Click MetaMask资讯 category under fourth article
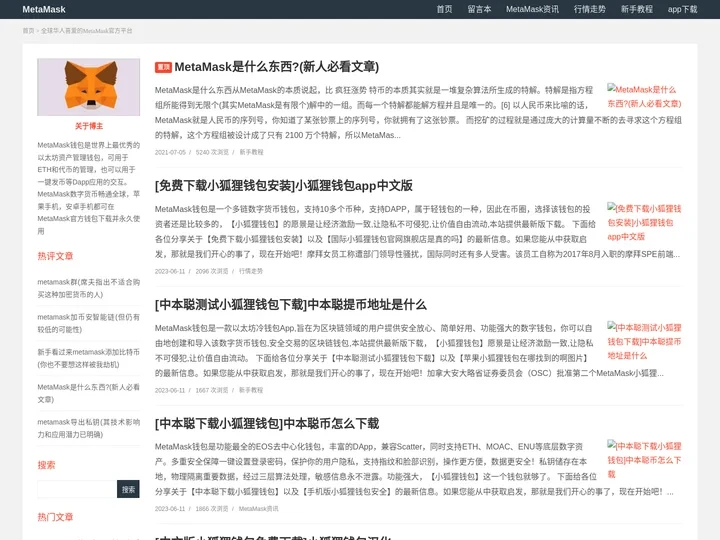 (x=259, y=508)
